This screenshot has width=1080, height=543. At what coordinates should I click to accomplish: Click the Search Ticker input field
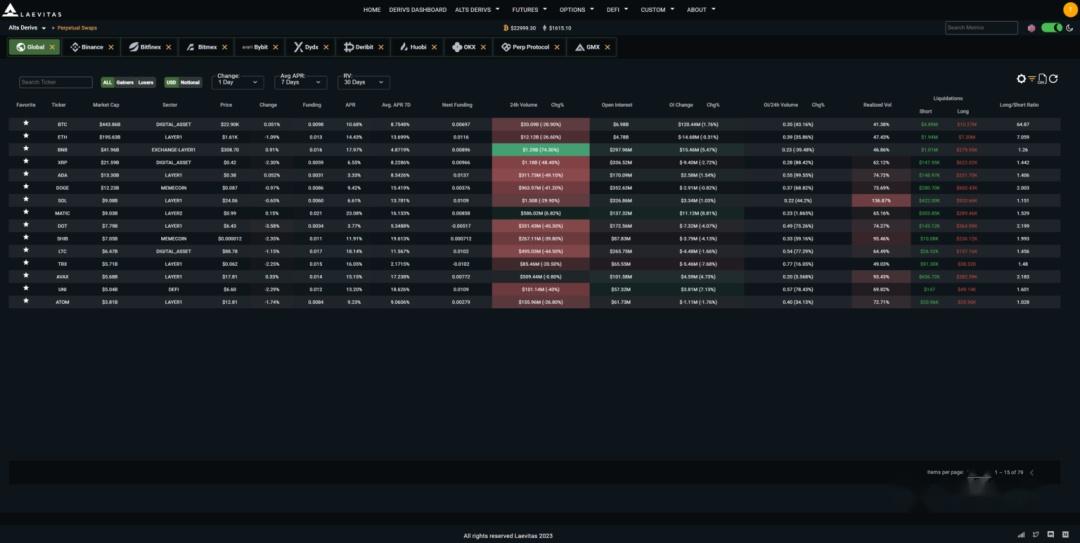click(56, 82)
